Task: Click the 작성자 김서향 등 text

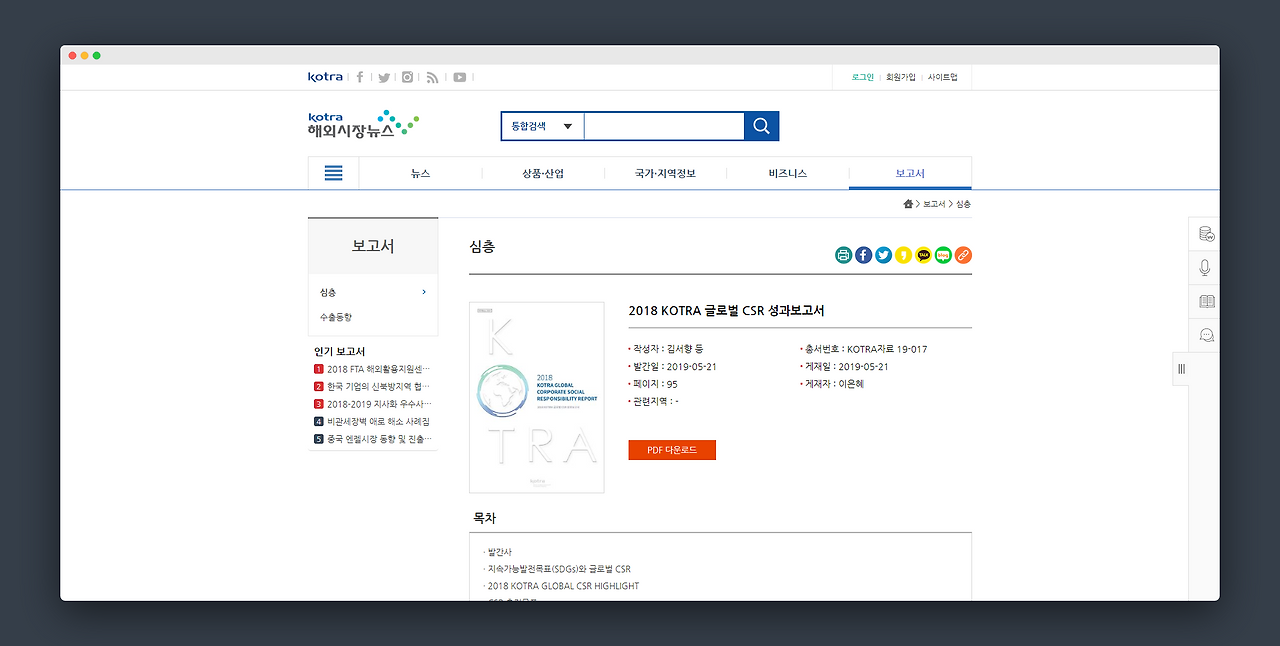Action: [x=666, y=349]
